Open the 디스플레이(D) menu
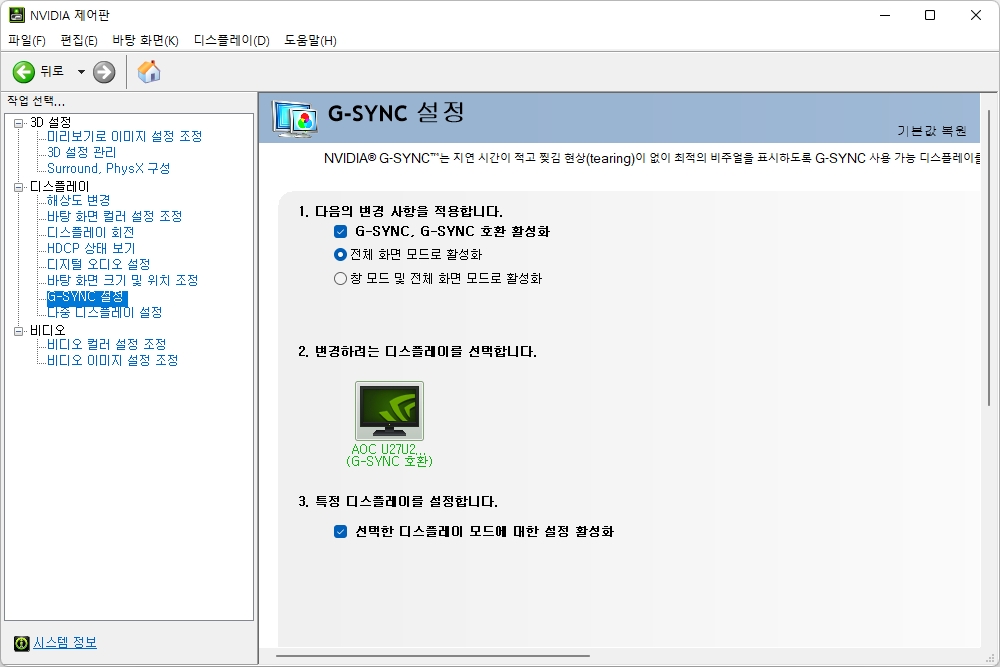 click(232, 40)
